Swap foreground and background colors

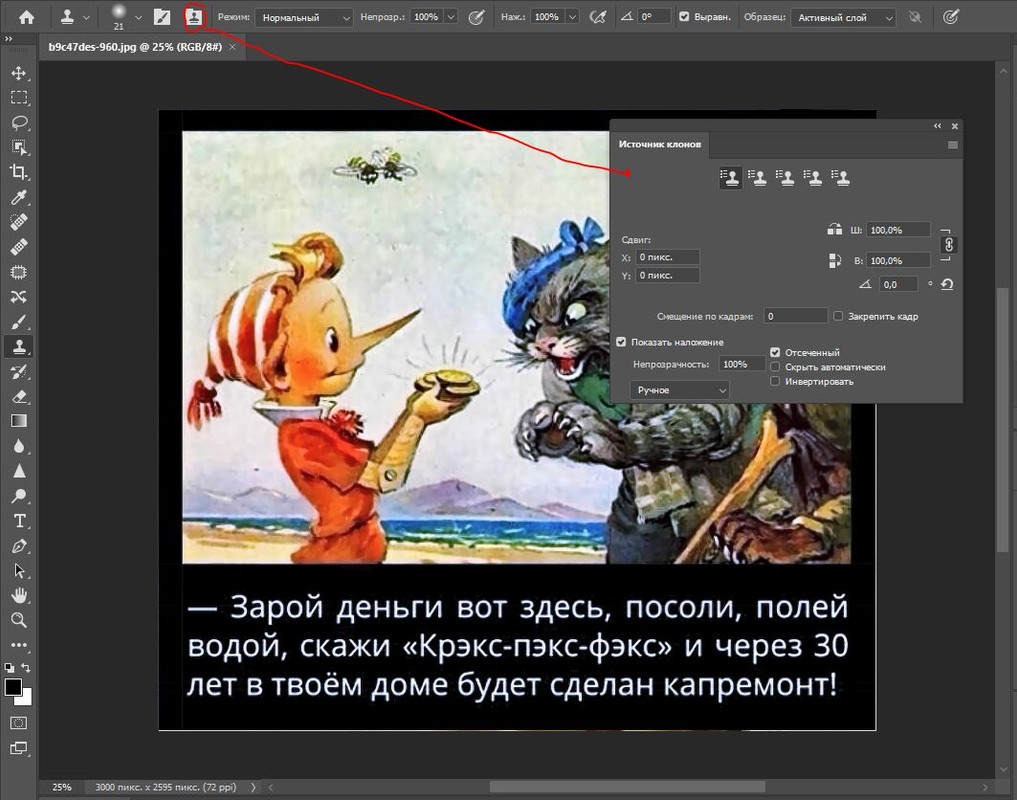click(x=26, y=668)
